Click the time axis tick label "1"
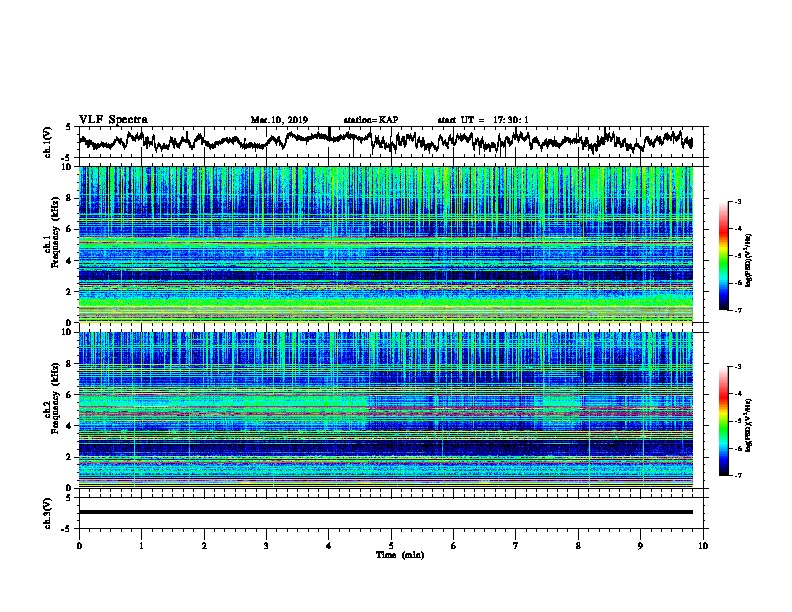792x612 pixels. point(141,546)
